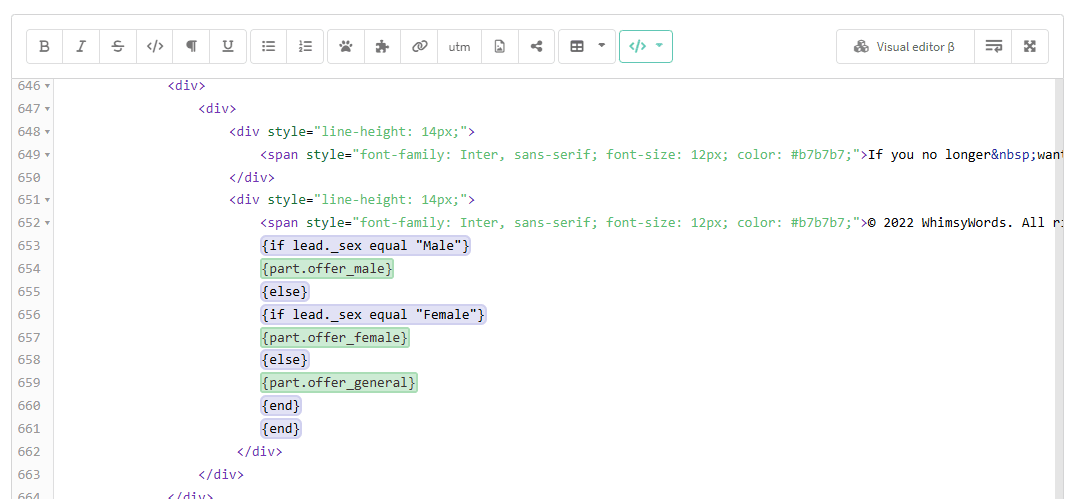The image size is (1075, 499).
Task: Collapse code fold at line 652
Action: pos(47,223)
